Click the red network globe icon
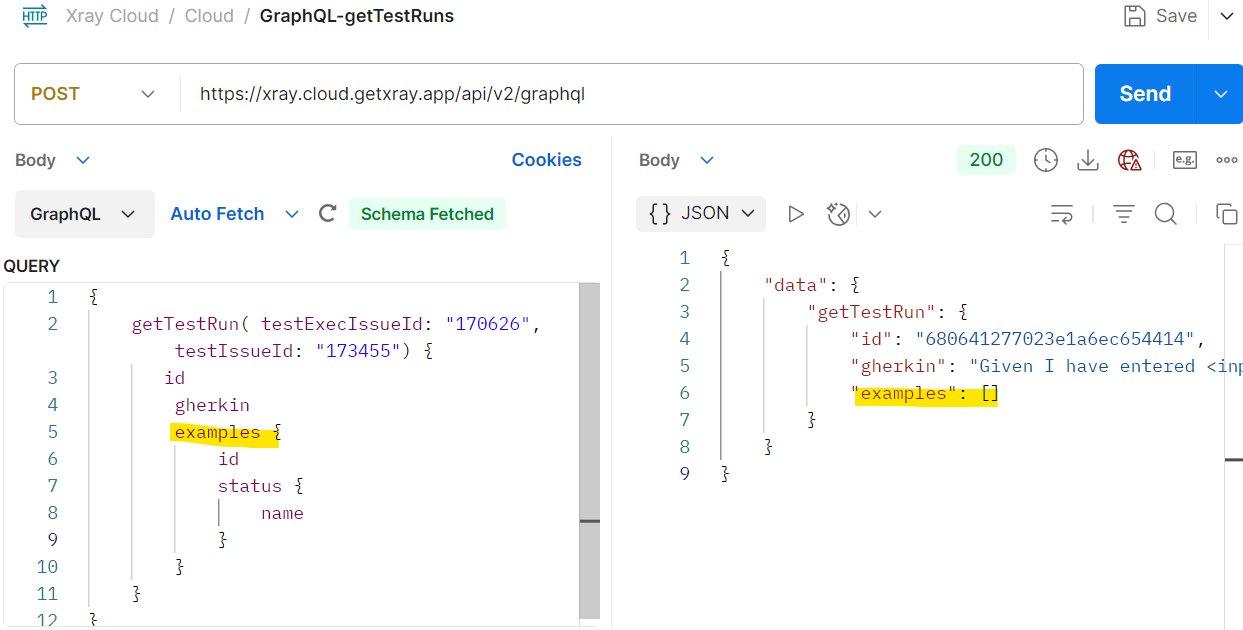 click(1130, 160)
